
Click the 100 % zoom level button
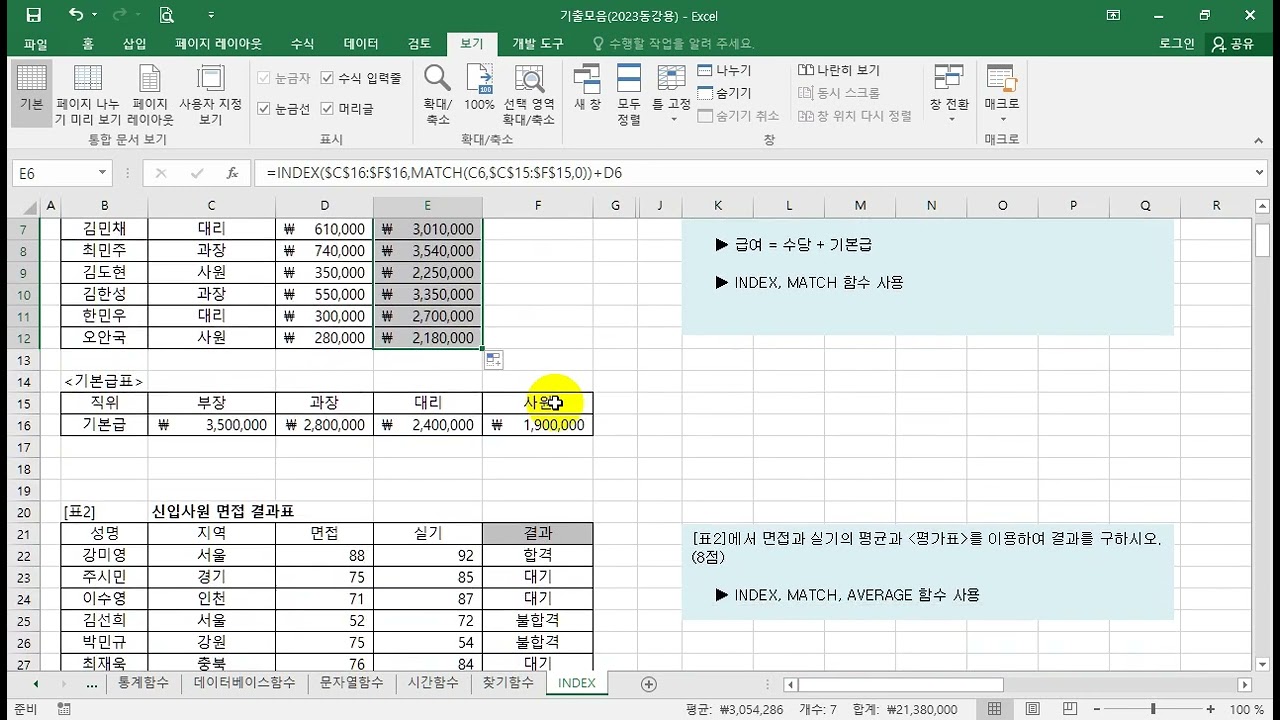pos(1246,709)
